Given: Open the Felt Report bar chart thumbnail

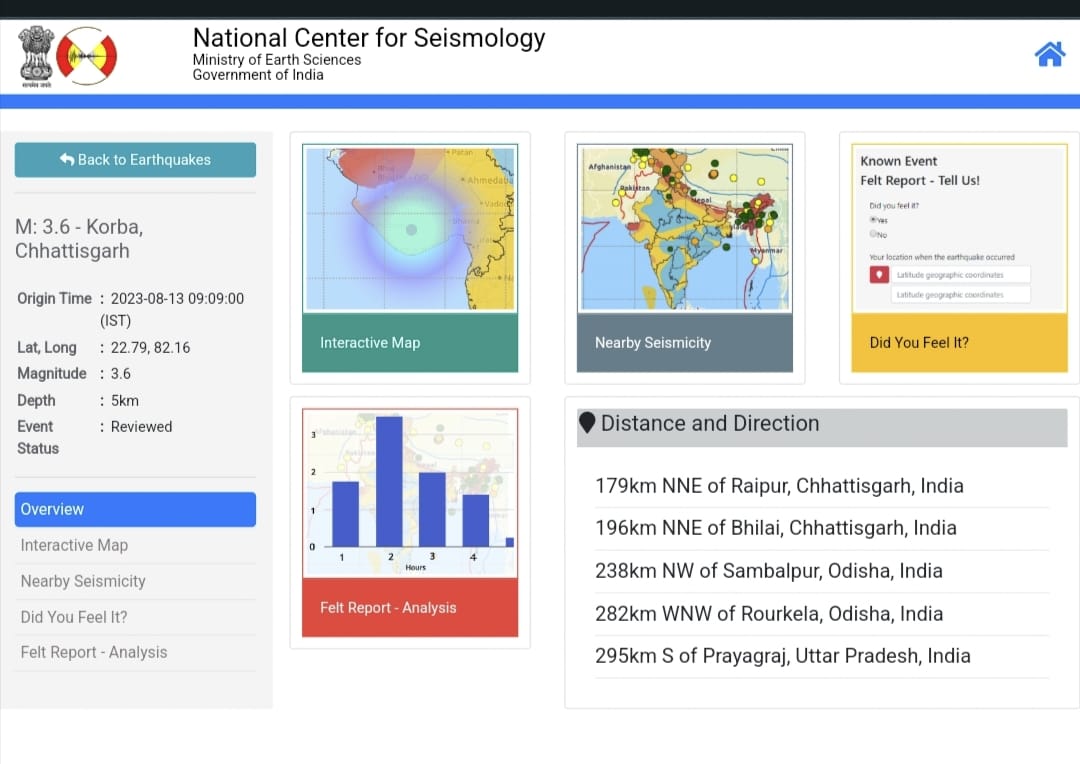Looking at the screenshot, I should [x=410, y=493].
